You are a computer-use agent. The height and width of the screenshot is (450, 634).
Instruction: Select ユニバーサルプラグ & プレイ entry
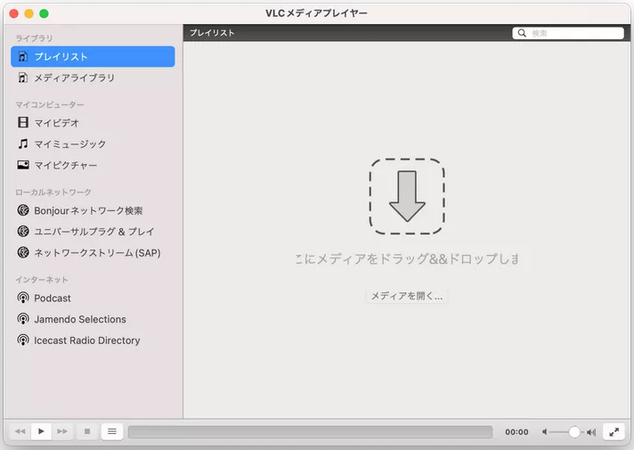pos(93,231)
